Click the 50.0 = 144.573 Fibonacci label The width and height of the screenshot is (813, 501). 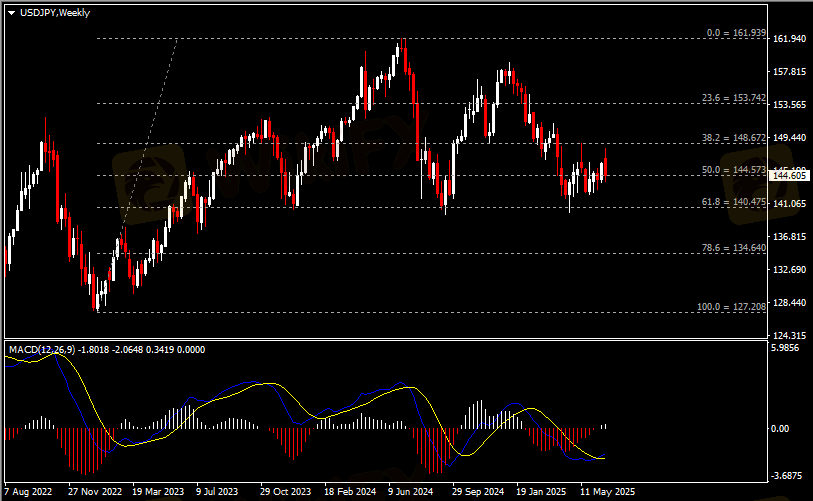click(x=734, y=171)
